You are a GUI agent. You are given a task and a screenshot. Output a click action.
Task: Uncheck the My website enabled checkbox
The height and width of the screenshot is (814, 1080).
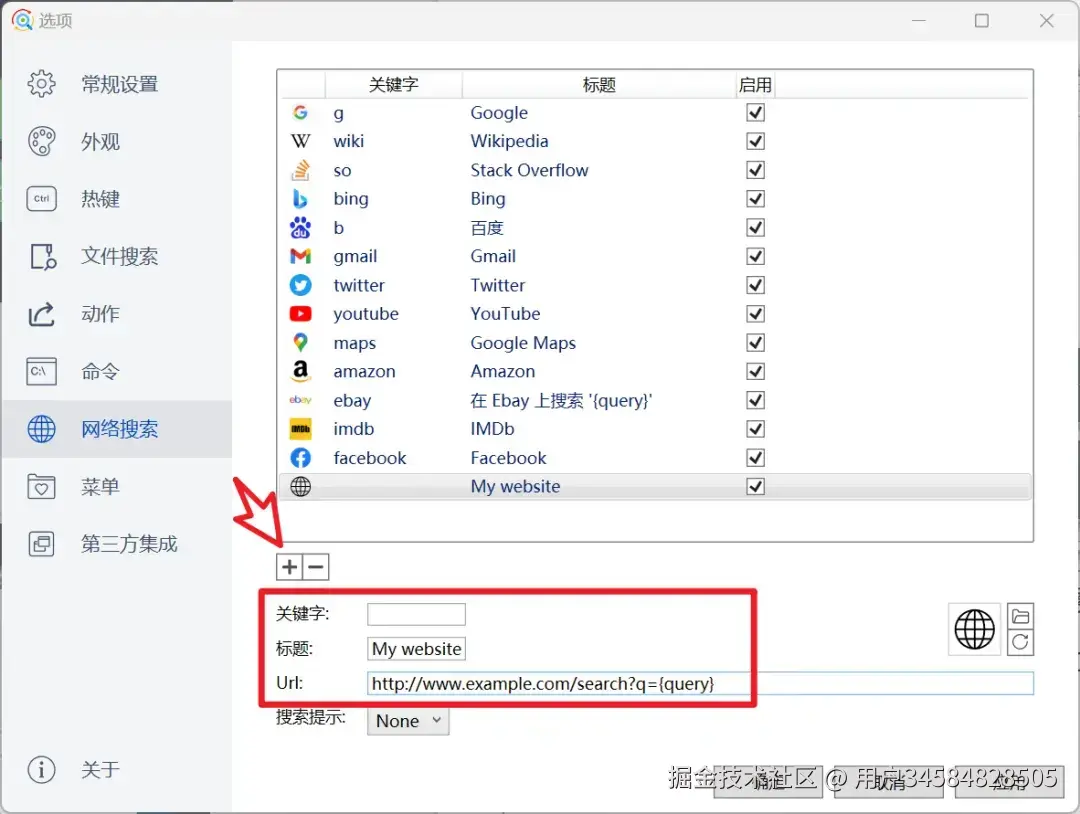click(x=756, y=487)
